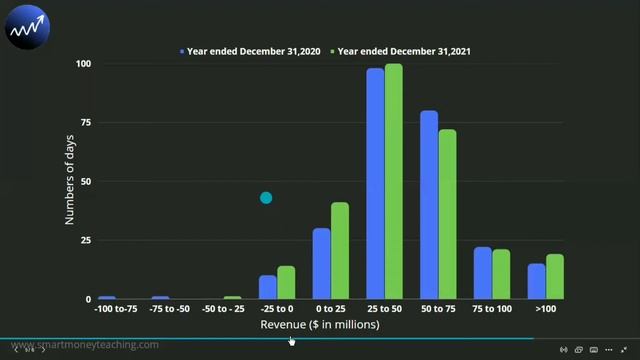Click the green 0 to 25 bar
This screenshot has height=360, width=640.
click(340, 251)
